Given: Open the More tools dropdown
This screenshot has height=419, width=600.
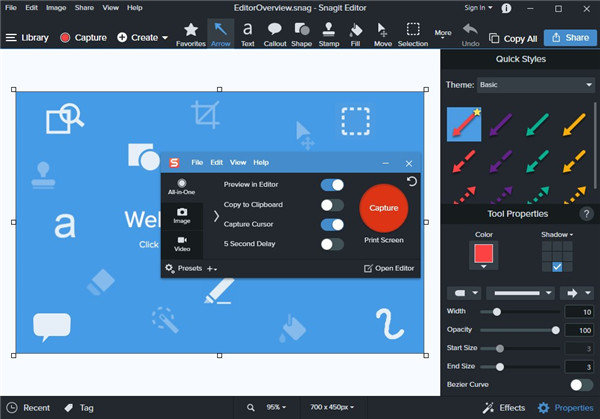Looking at the screenshot, I should tap(443, 34).
